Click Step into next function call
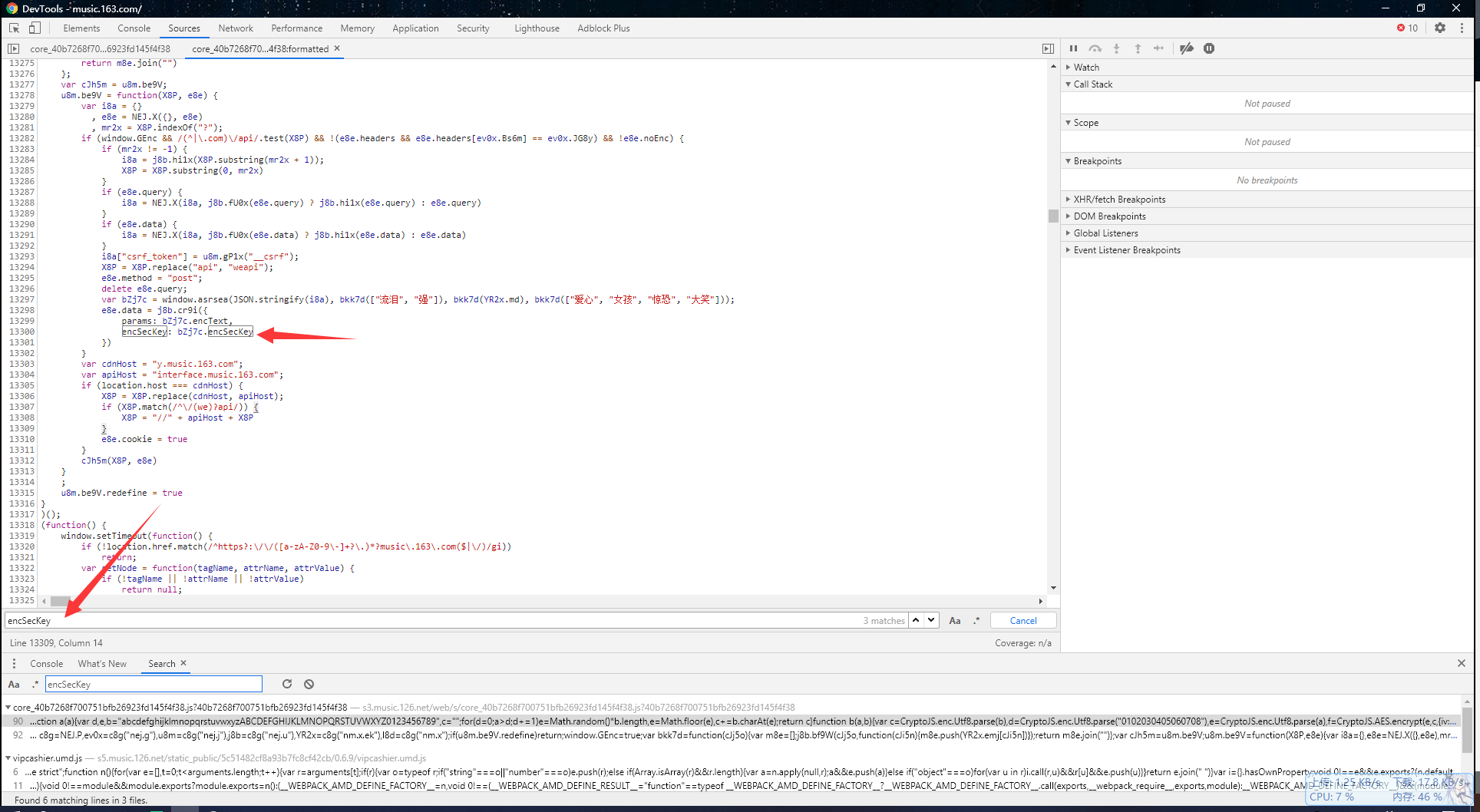 click(x=1116, y=48)
